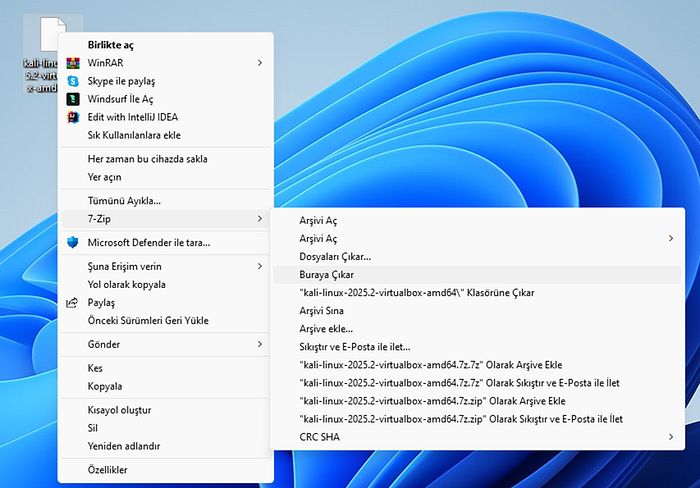This screenshot has height=488, width=700.
Task: Click the Skype logo icon
Action: click(73, 81)
